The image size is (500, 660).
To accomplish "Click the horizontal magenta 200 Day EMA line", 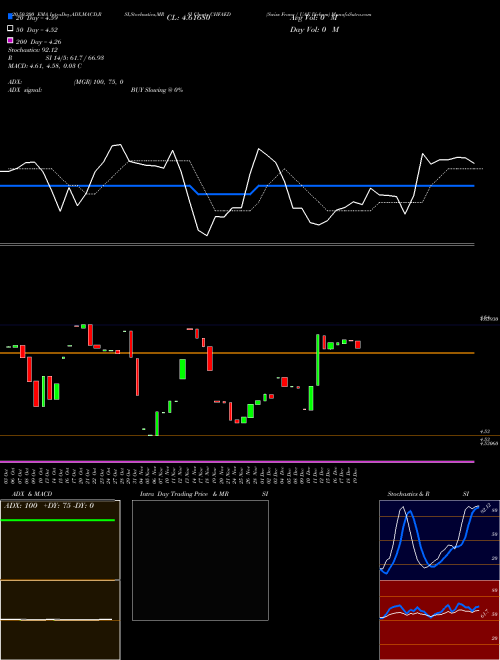I will [x=237, y=462].
